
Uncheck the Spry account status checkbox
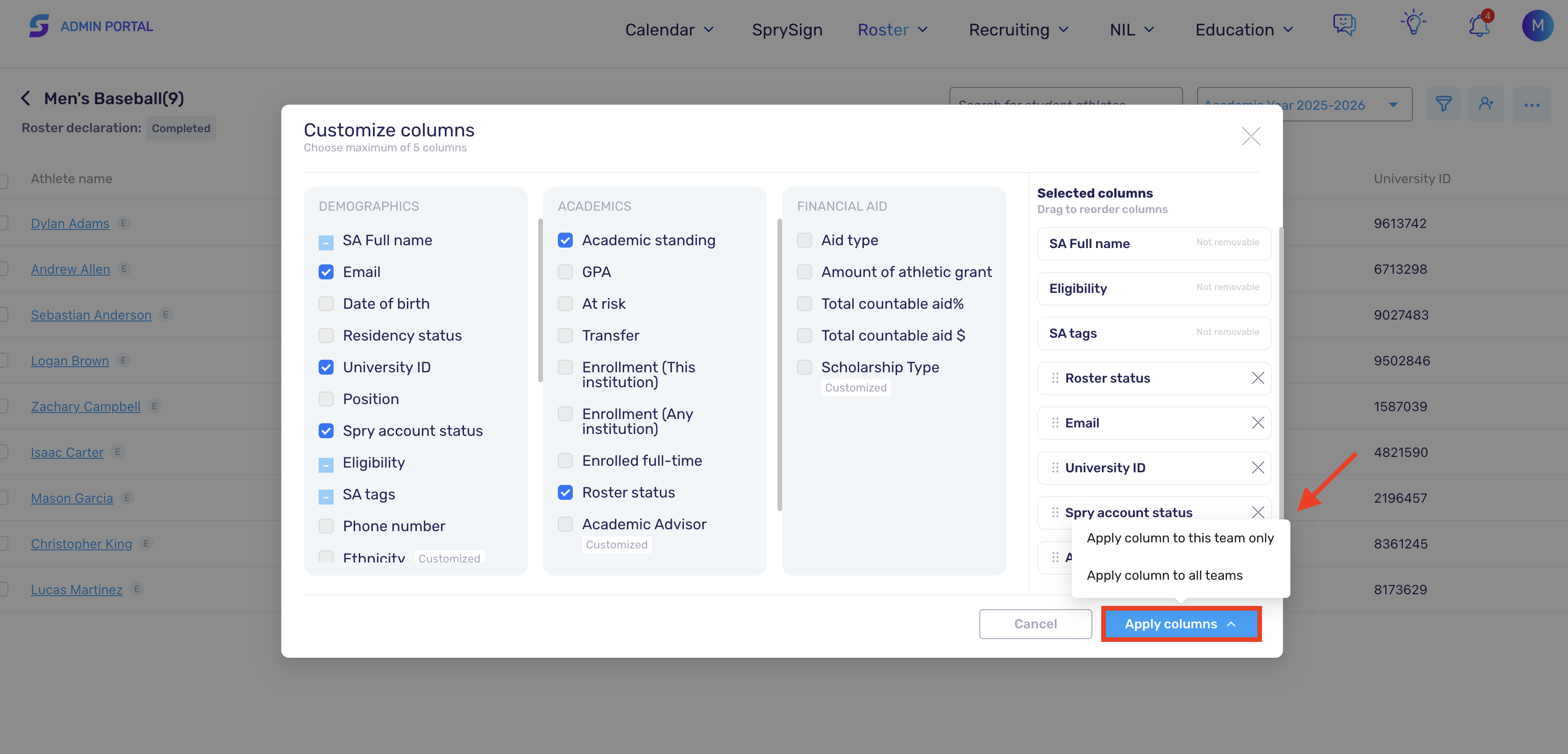[326, 431]
